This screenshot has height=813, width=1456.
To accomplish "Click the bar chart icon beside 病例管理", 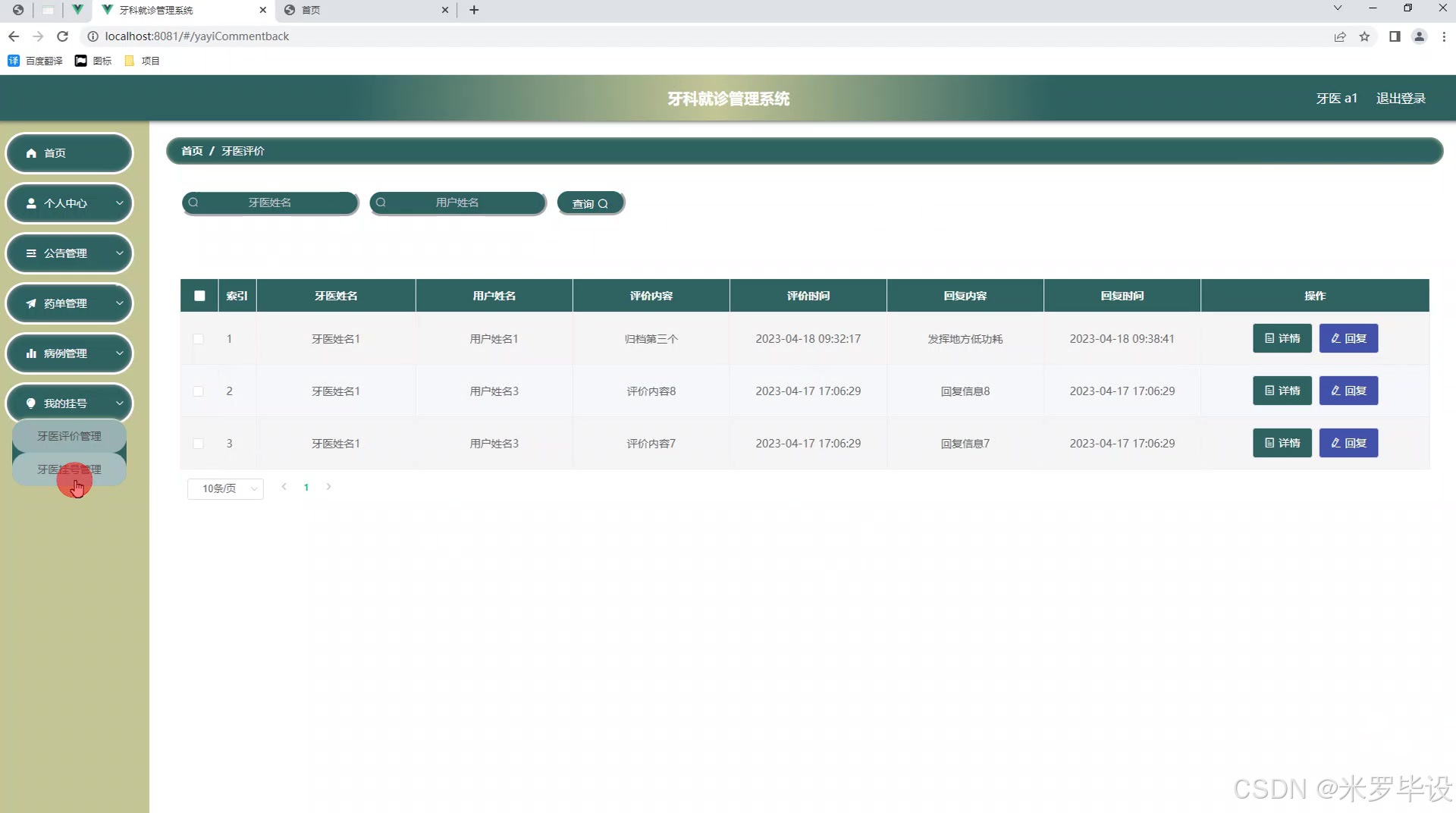I will 31,353.
